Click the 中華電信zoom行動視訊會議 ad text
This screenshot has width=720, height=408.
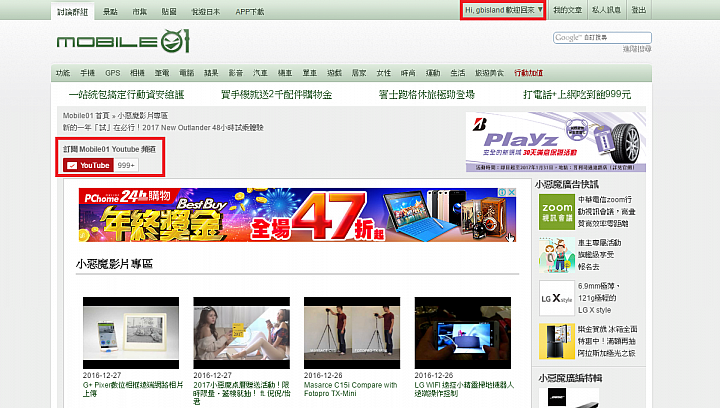click(606, 212)
